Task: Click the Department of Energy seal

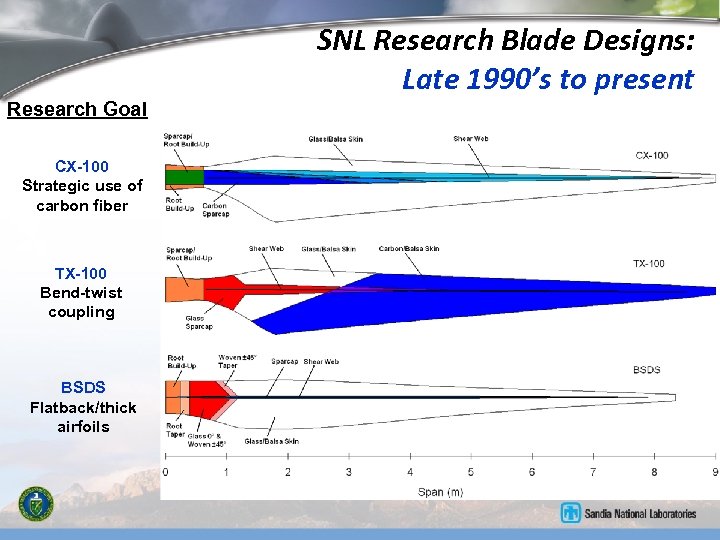Action: click(x=36, y=504)
